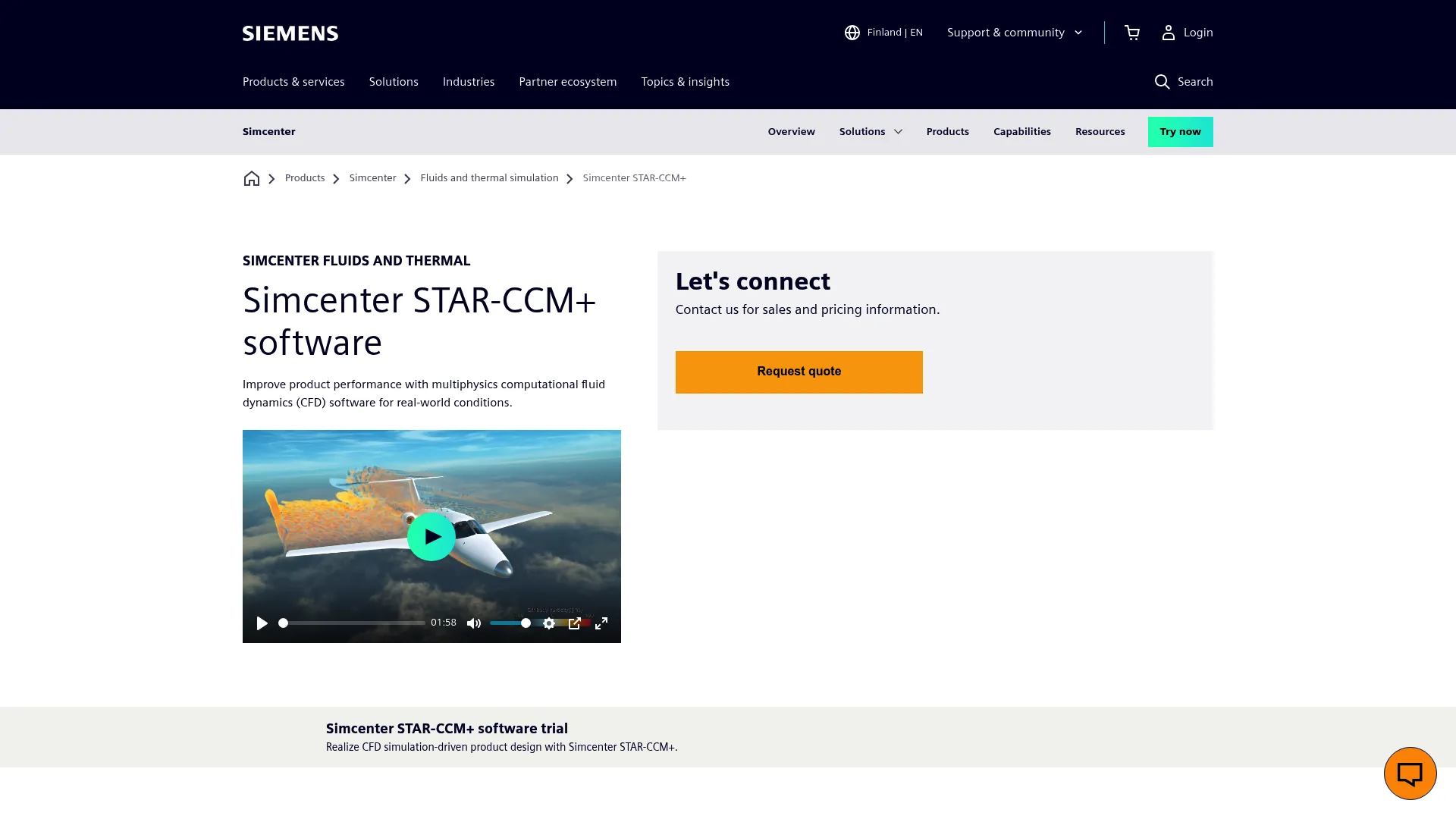The height and width of the screenshot is (819, 1456).
Task: Open the chat support bubble
Action: (x=1410, y=773)
